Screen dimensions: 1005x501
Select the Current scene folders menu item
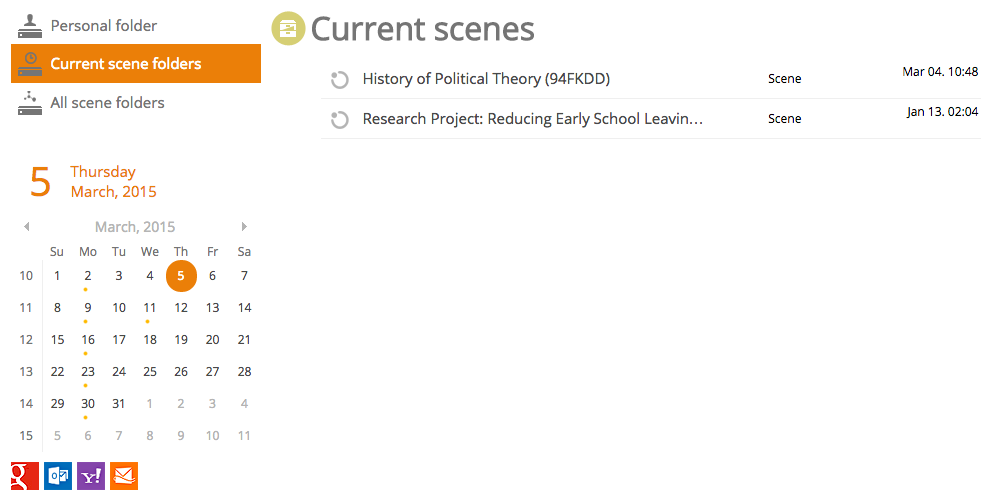coord(136,63)
